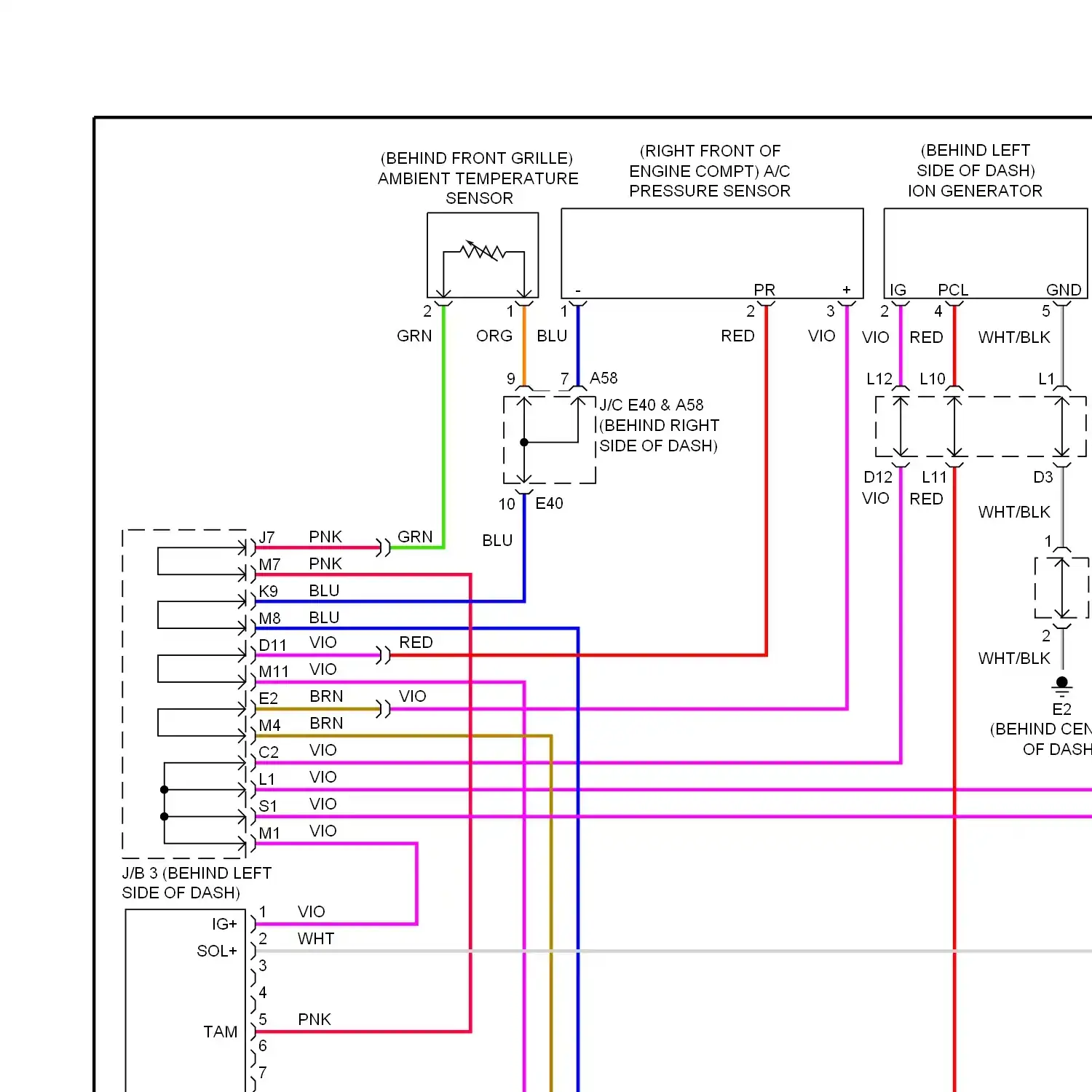Click the A58 connector label
Viewport: 1092px width, 1092px height.
click(604, 378)
